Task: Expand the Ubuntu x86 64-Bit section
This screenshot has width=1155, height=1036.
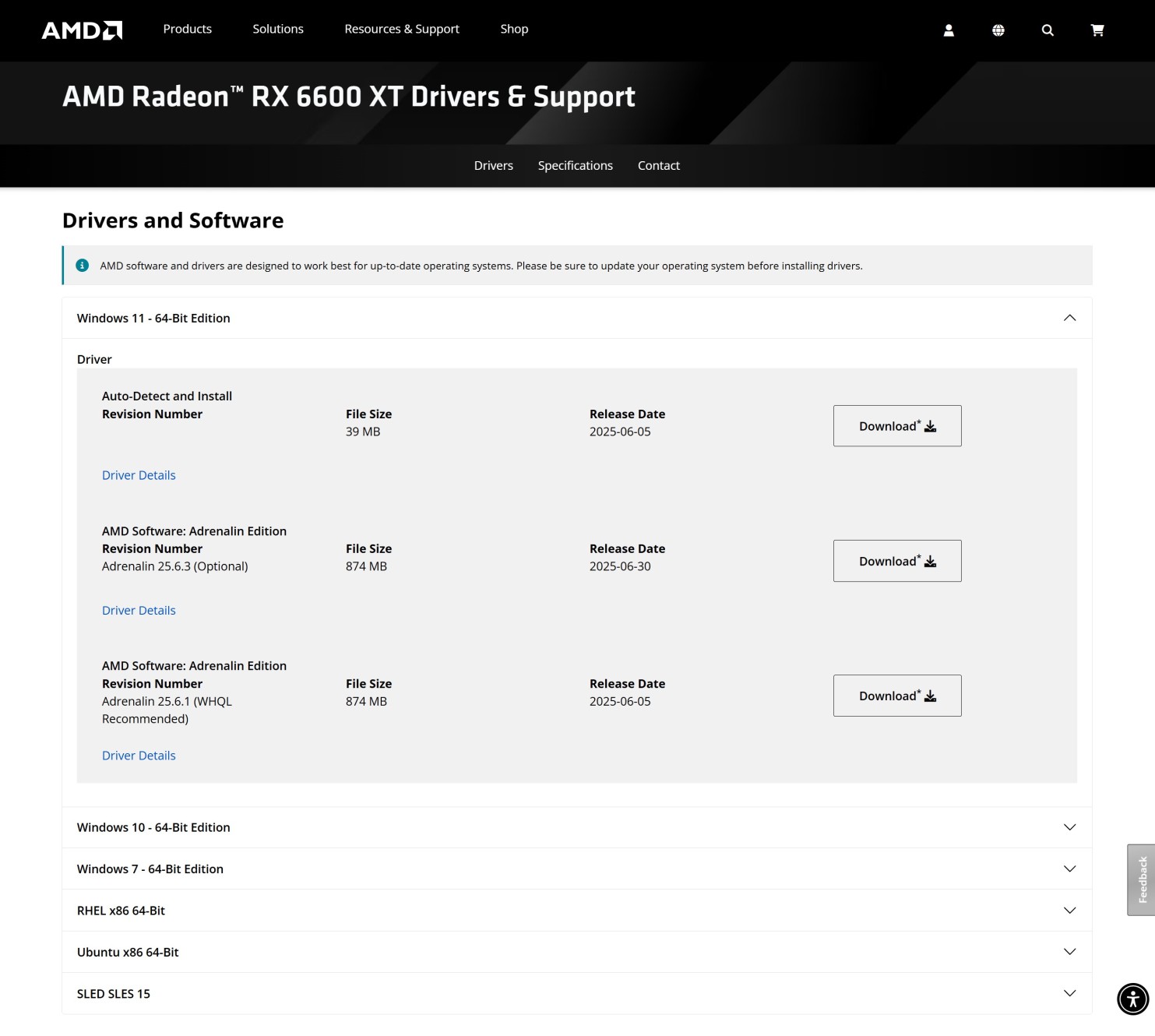Action: [1069, 952]
